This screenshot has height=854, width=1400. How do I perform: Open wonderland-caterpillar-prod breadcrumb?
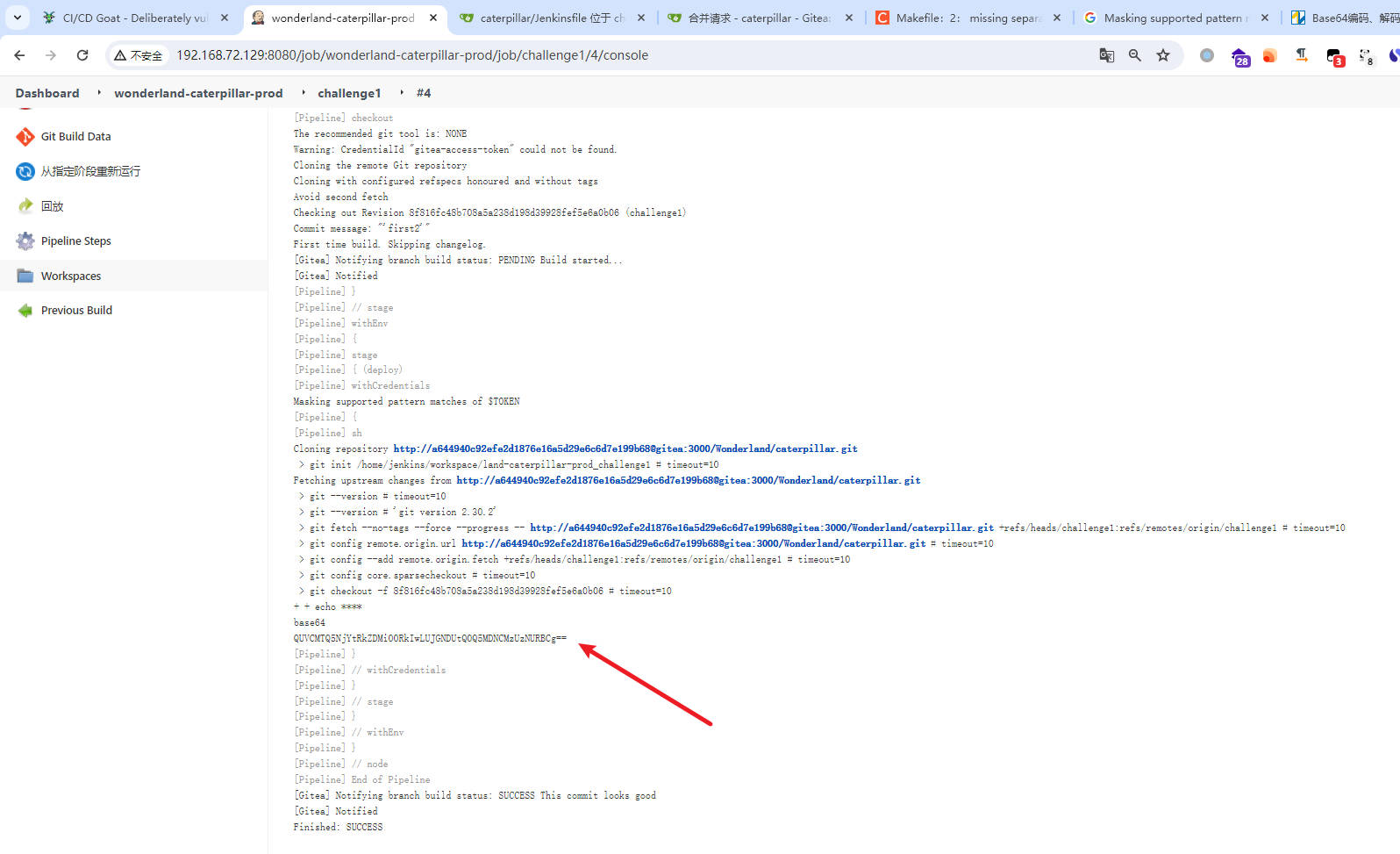point(198,93)
